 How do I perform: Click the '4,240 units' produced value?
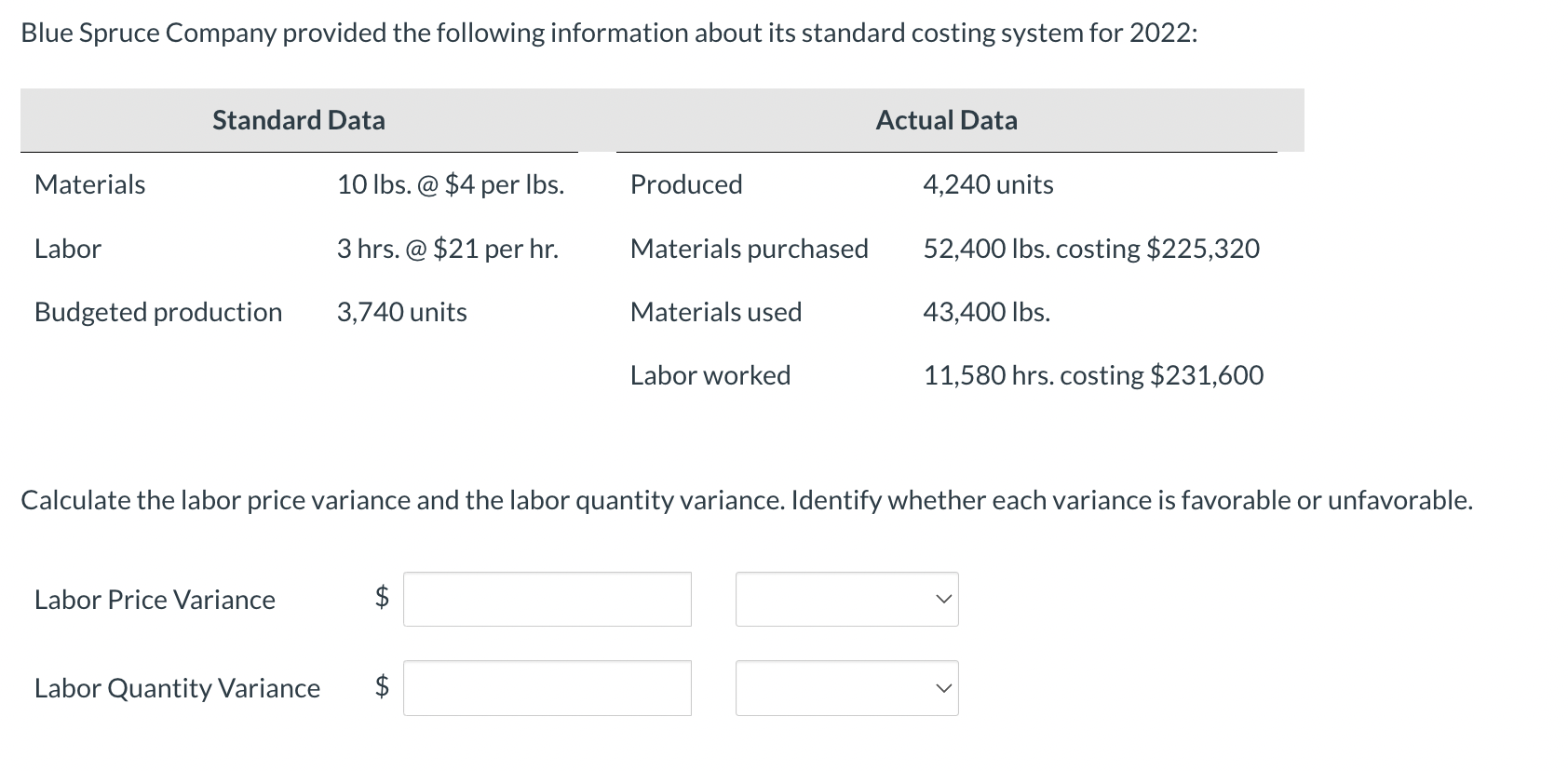pos(988,184)
